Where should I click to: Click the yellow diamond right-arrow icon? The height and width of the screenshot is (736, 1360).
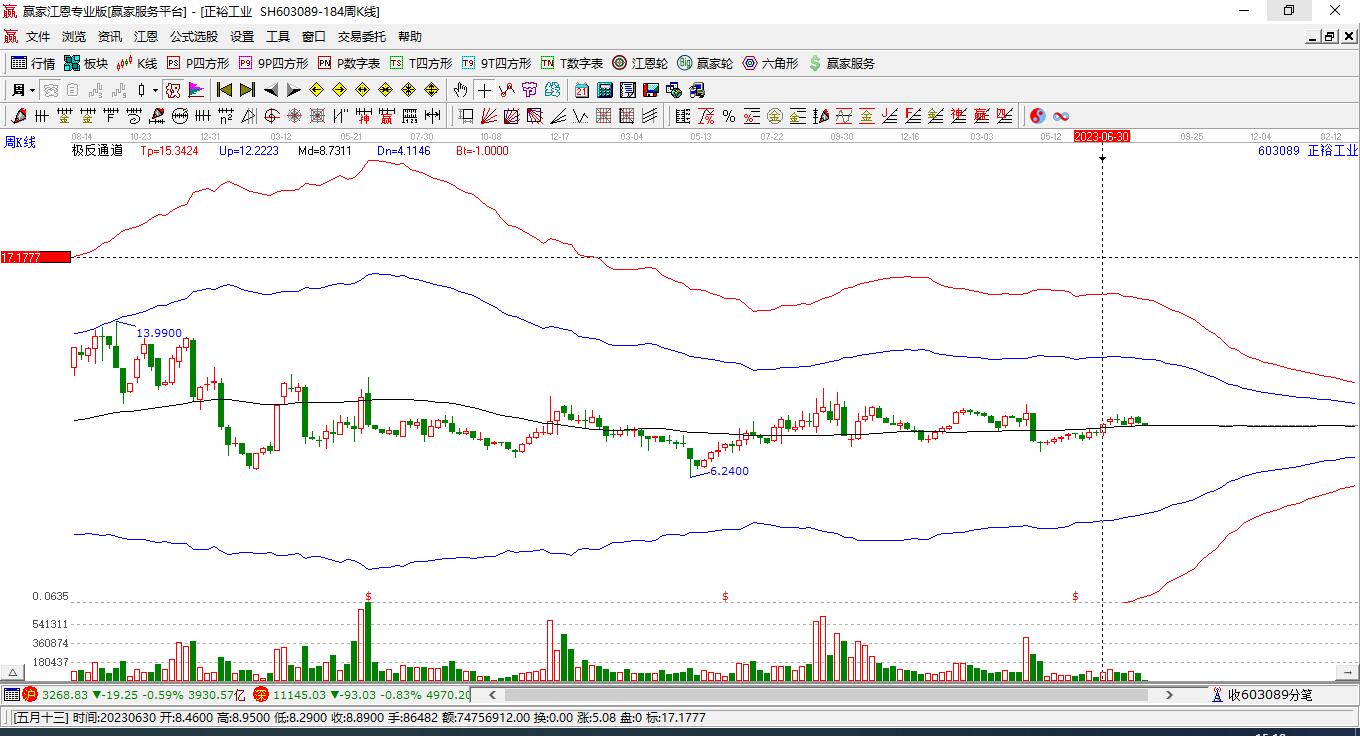click(339, 90)
